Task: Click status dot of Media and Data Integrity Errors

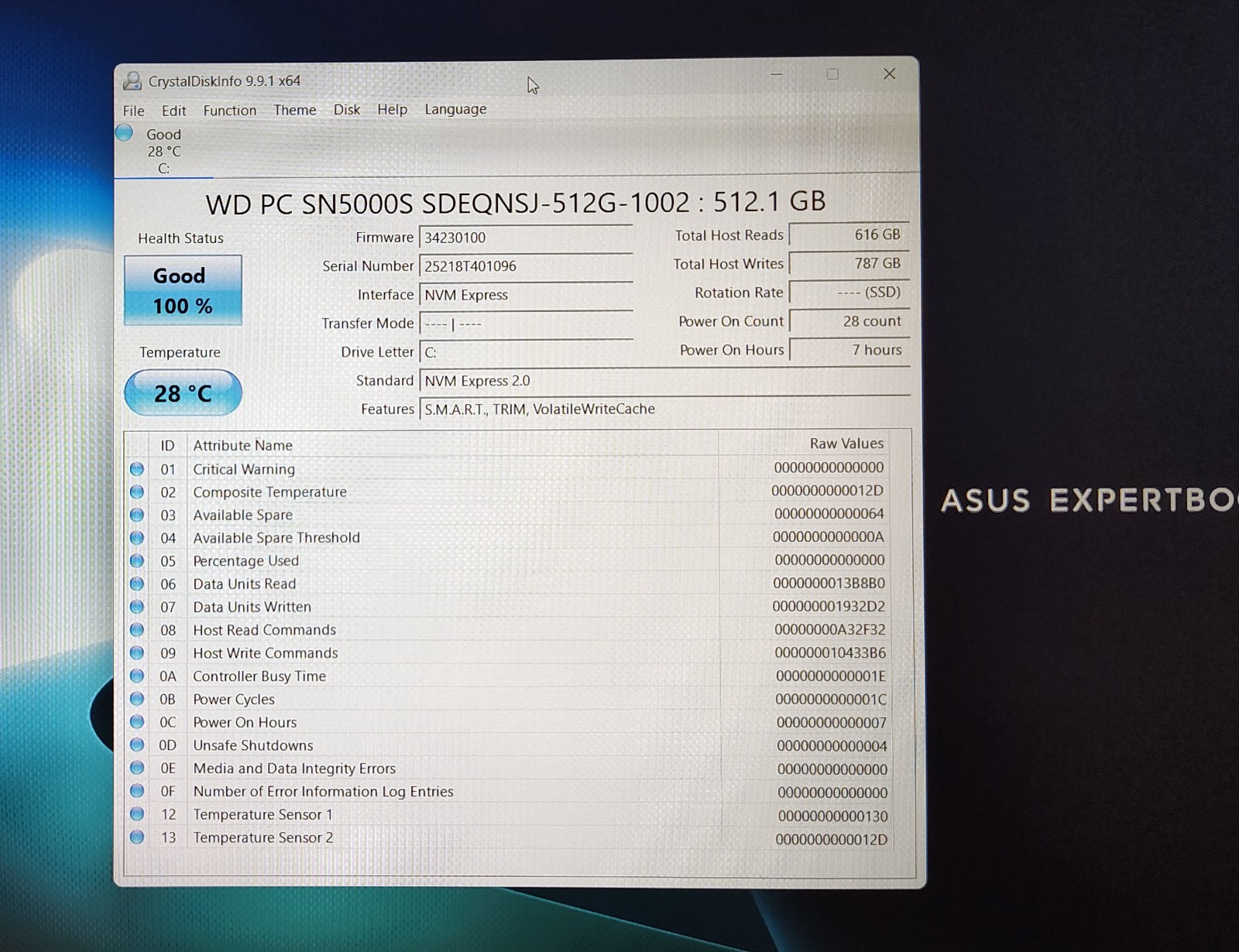Action: click(x=137, y=768)
